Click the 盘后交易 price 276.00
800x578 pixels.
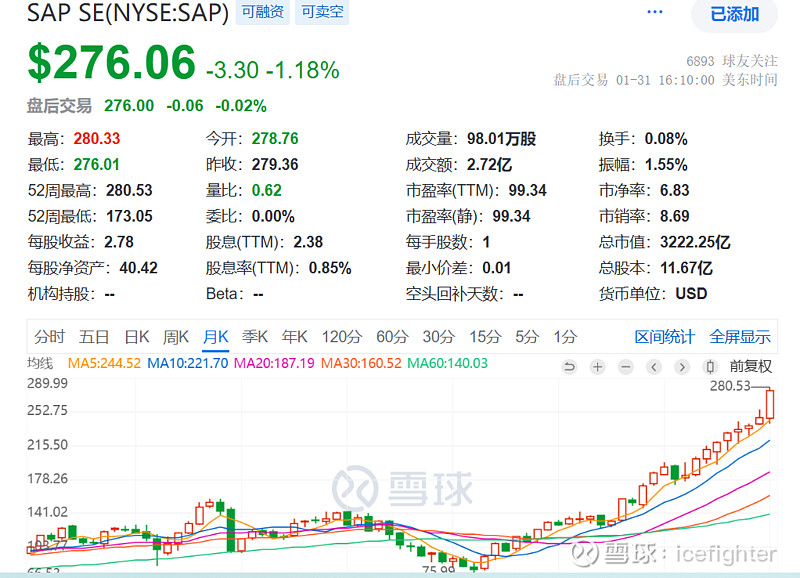(129, 106)
